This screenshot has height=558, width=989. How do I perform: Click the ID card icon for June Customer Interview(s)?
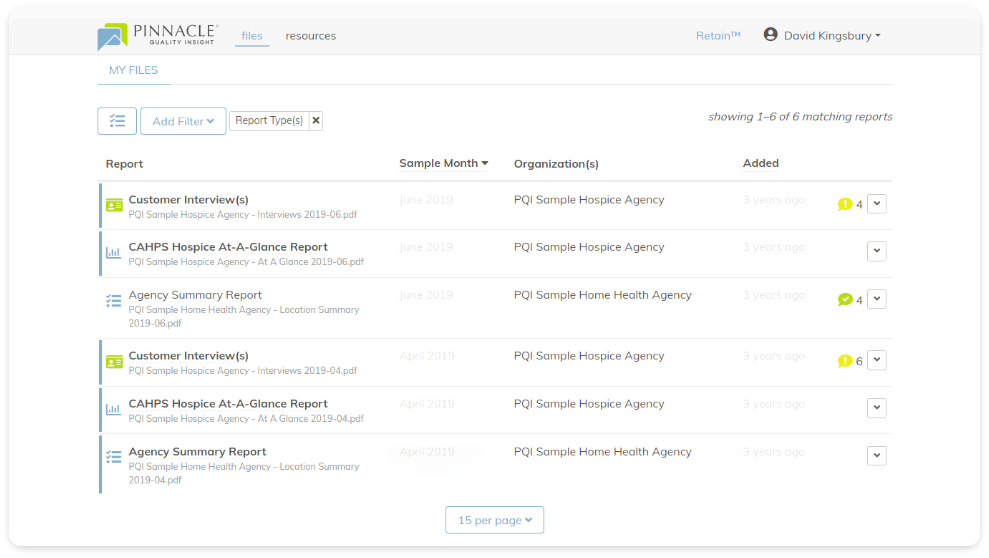pyautogui.click(x=115, y=205)
